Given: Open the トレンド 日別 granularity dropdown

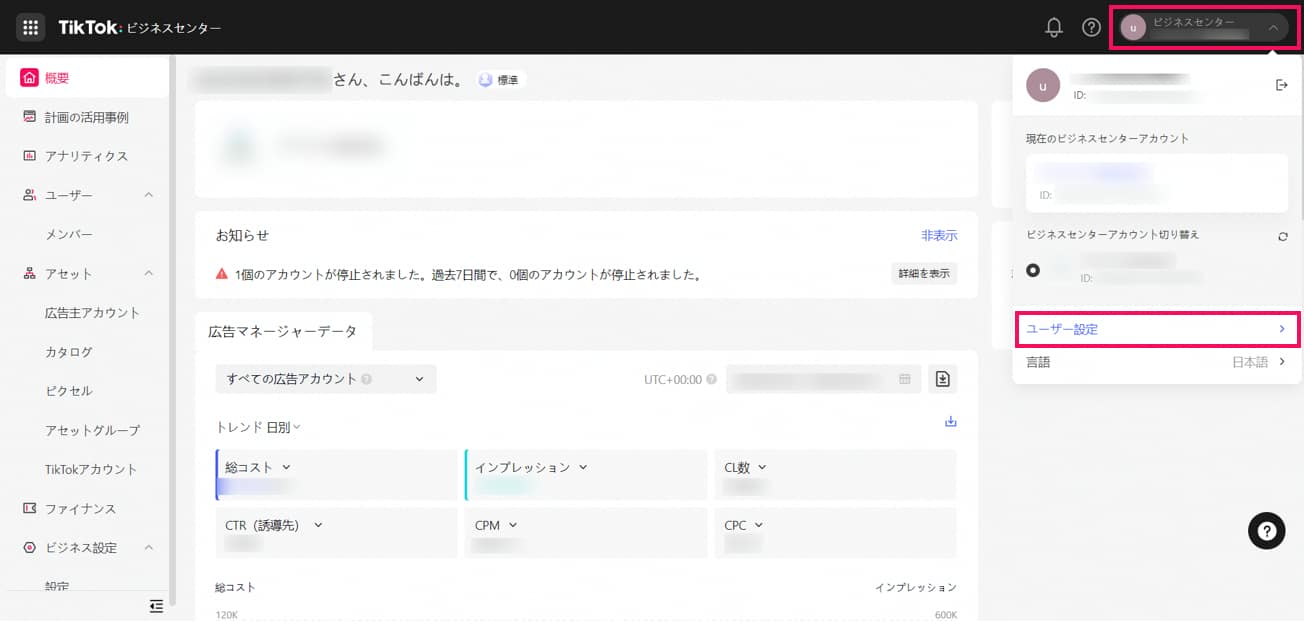Looking at the screenshot, I should [x=258, y=427].
